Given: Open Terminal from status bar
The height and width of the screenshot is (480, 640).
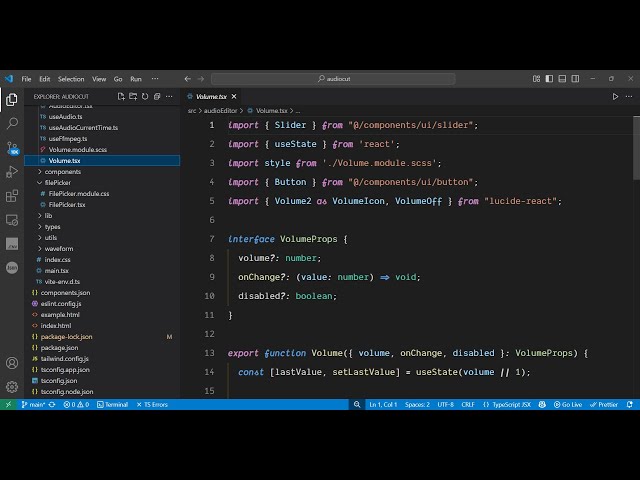Looking at the screenshot, I should (113, 404).
